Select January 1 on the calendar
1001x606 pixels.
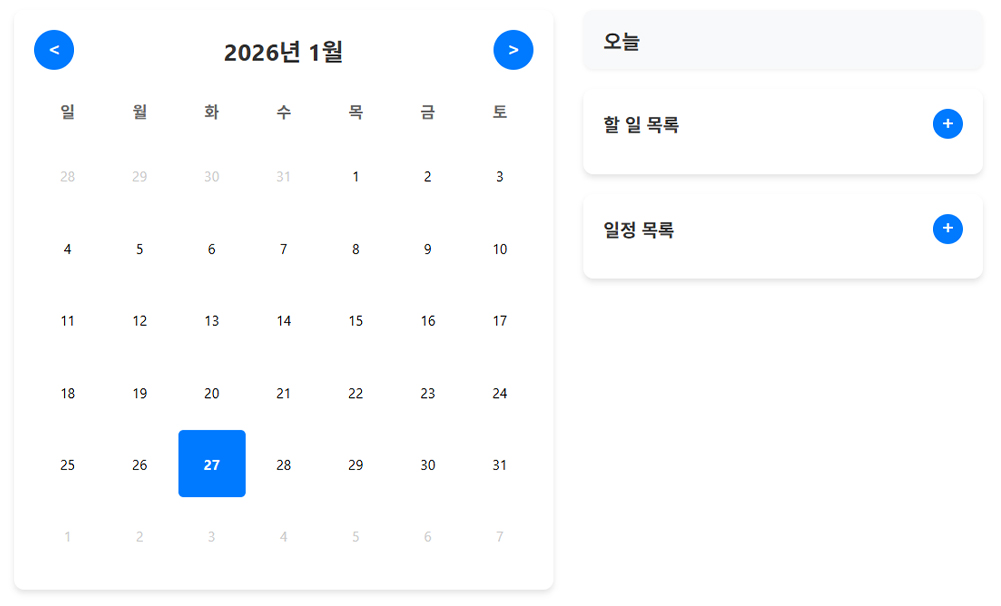(356, 177)
